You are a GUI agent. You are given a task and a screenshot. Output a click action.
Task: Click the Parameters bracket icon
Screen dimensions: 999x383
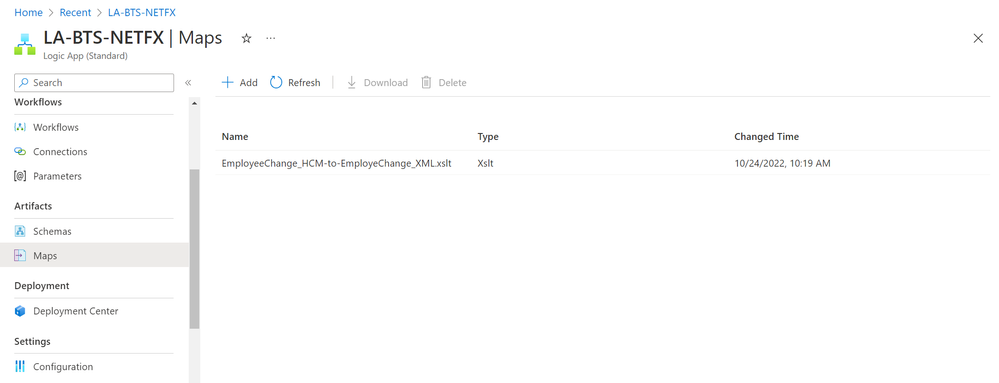(x=20, y=176)
